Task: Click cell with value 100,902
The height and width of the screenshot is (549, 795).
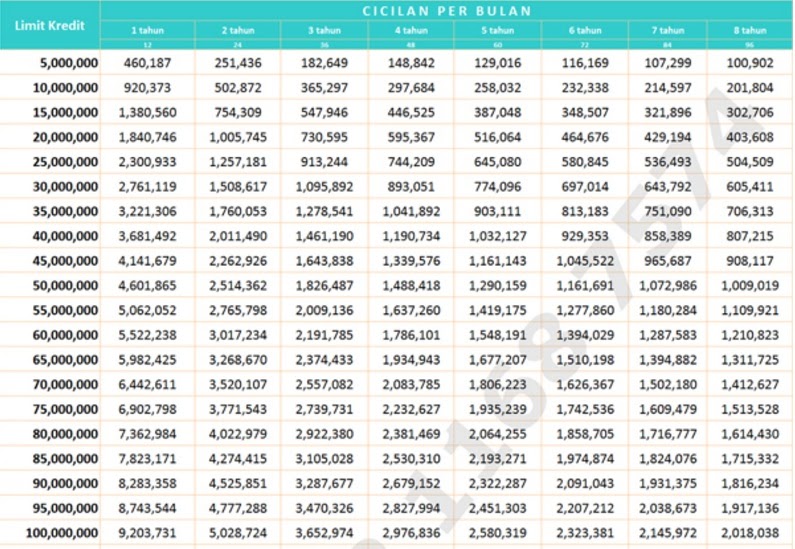Action: (750, 63)
